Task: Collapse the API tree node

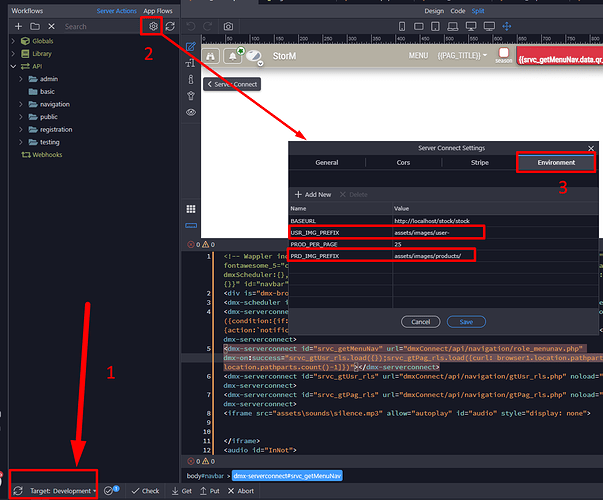Action: (13, 66)
